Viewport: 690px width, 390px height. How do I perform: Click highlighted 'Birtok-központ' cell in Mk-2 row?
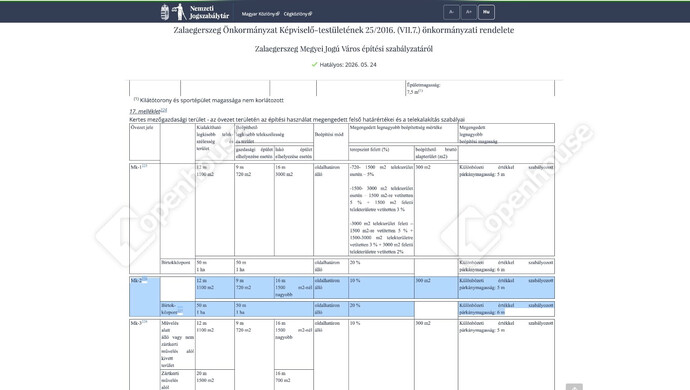click(178, 309)
